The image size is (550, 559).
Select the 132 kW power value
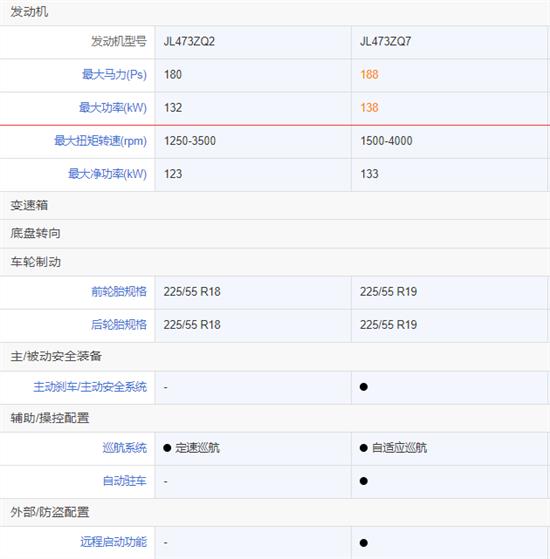pos(173,108)
